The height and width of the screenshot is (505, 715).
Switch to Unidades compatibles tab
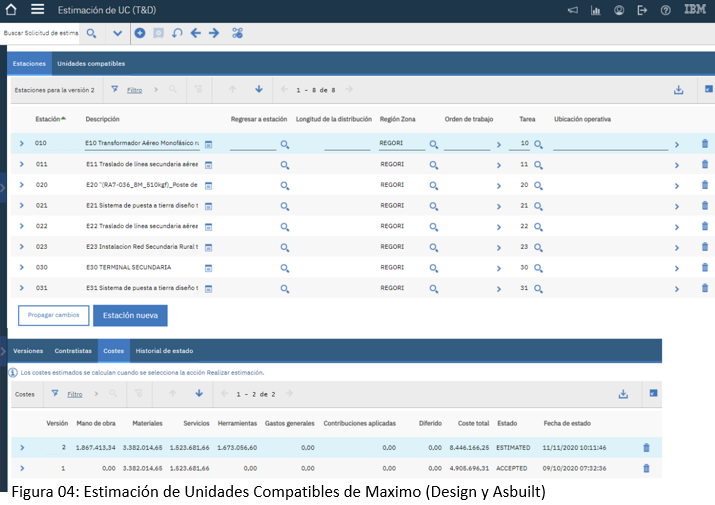click(x=91, y=63)
